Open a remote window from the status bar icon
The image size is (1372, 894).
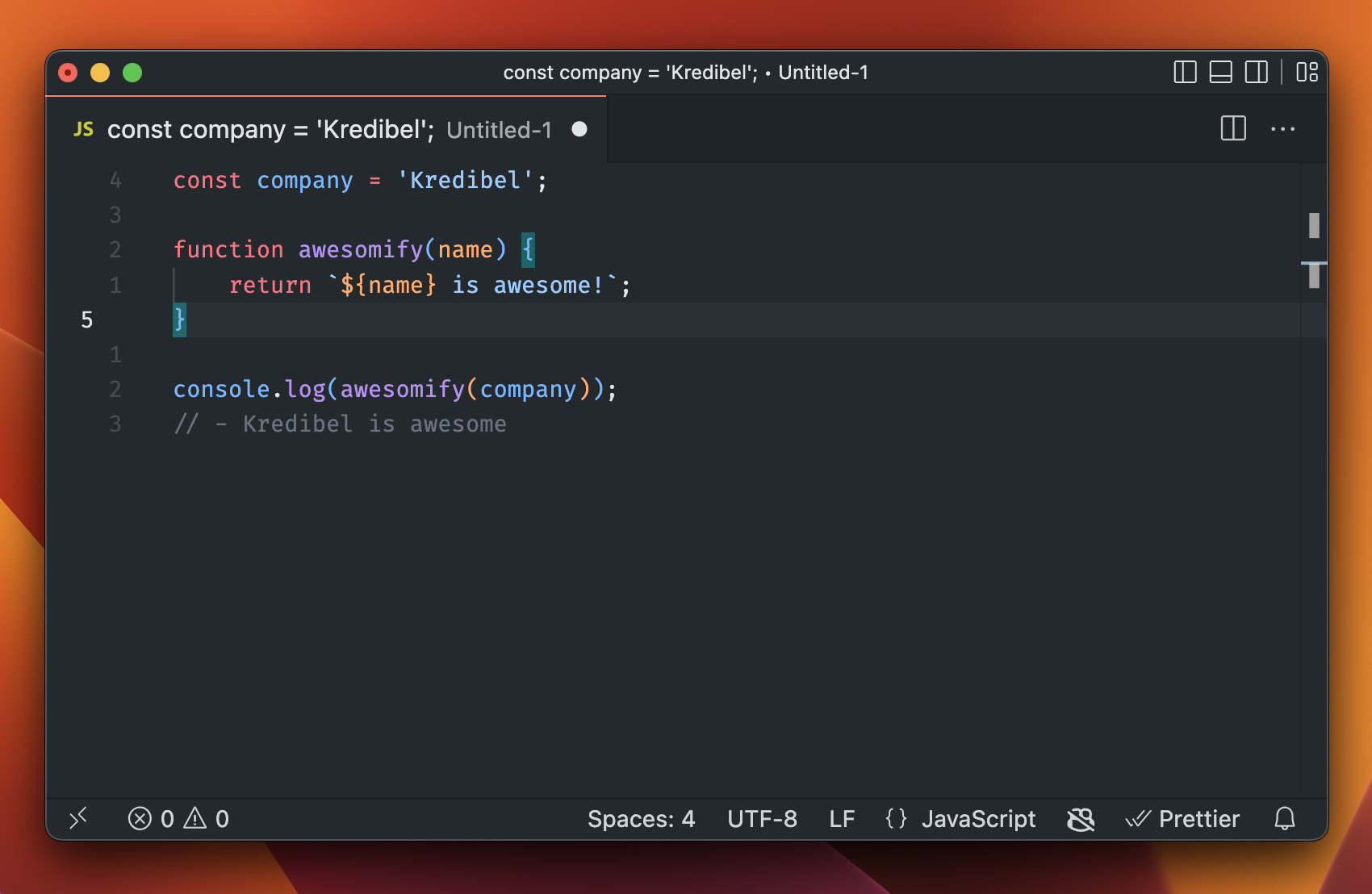point(78,818)
